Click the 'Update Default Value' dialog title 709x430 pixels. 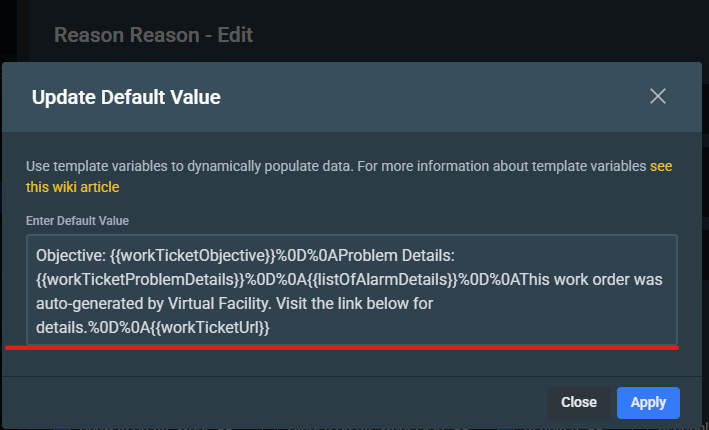coord(126,97)
